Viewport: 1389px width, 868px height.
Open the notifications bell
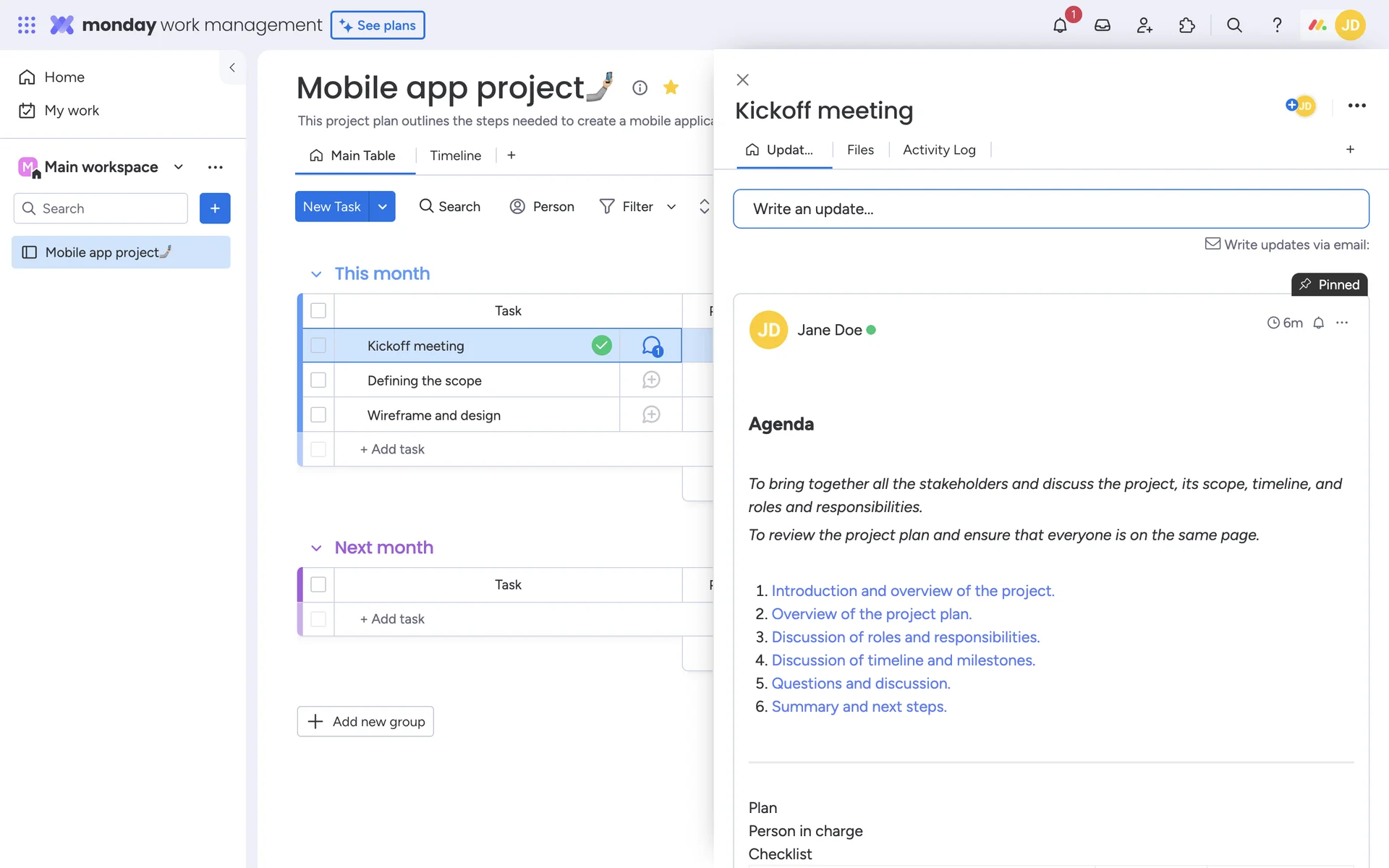click(1060, 25)
